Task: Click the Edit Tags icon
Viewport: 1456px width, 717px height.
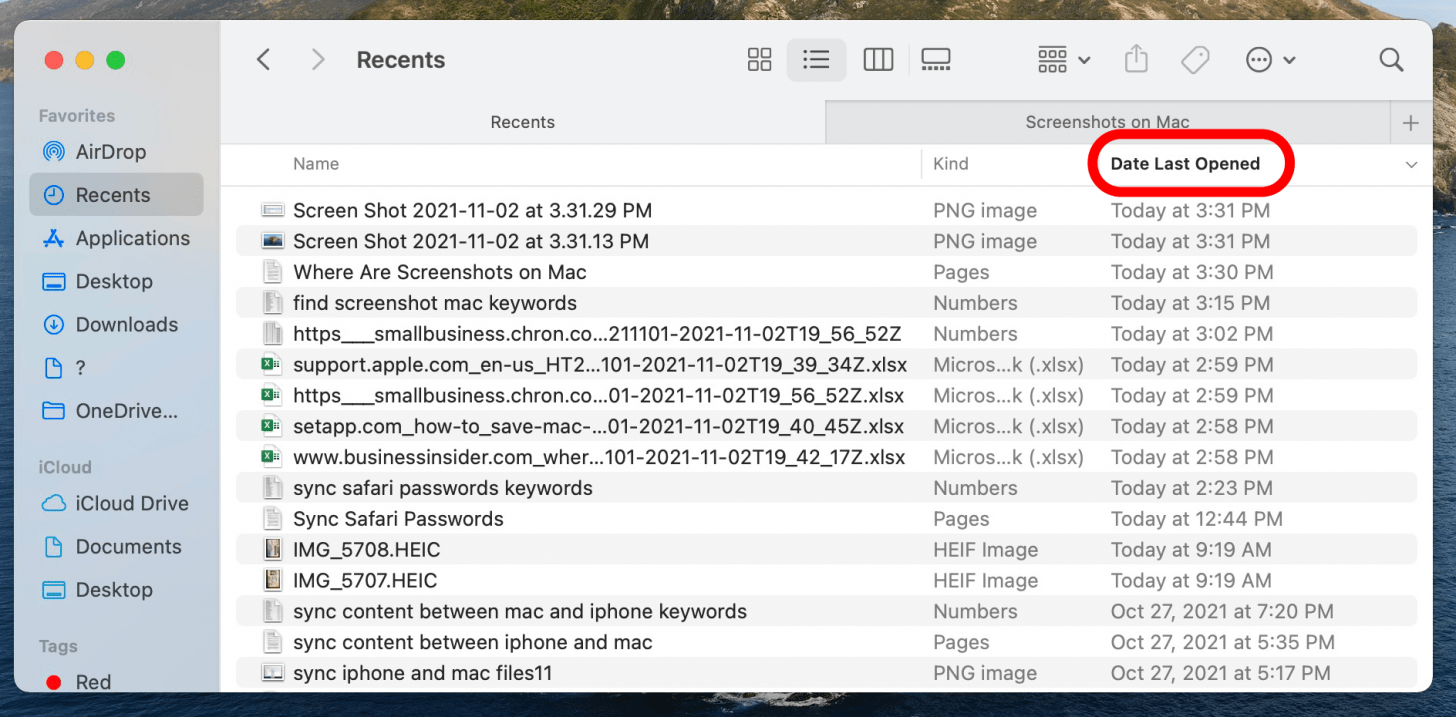Action: [1195, 60]
